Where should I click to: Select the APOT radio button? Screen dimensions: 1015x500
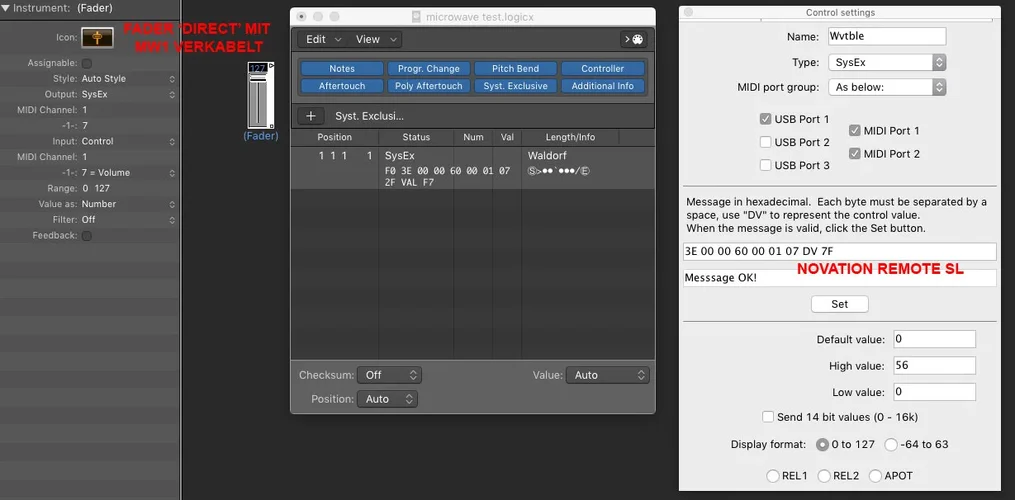pyautogui.click(x=875, y=476)
